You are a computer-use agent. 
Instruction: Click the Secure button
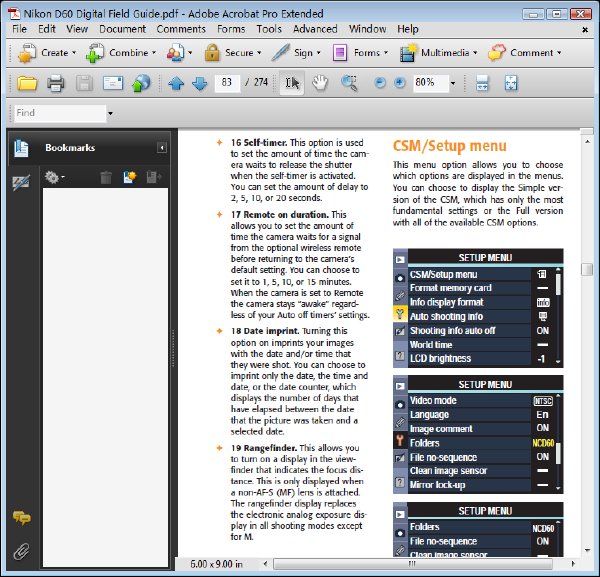pyautogui.click(x=233, y=53)
